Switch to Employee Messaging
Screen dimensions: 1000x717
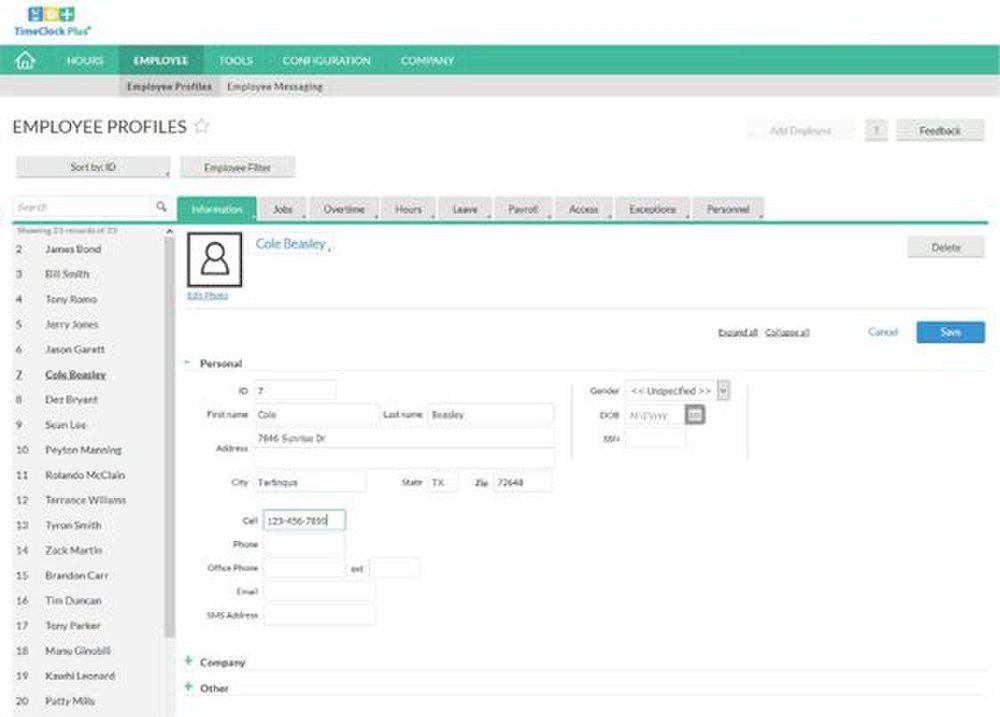pyautogui.click(x=274, y=87)
